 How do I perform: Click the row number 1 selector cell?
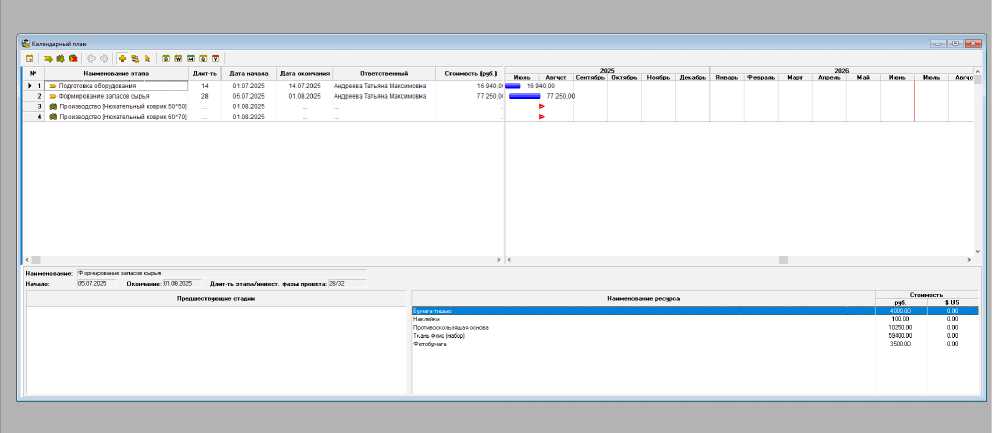click(34, 85)
